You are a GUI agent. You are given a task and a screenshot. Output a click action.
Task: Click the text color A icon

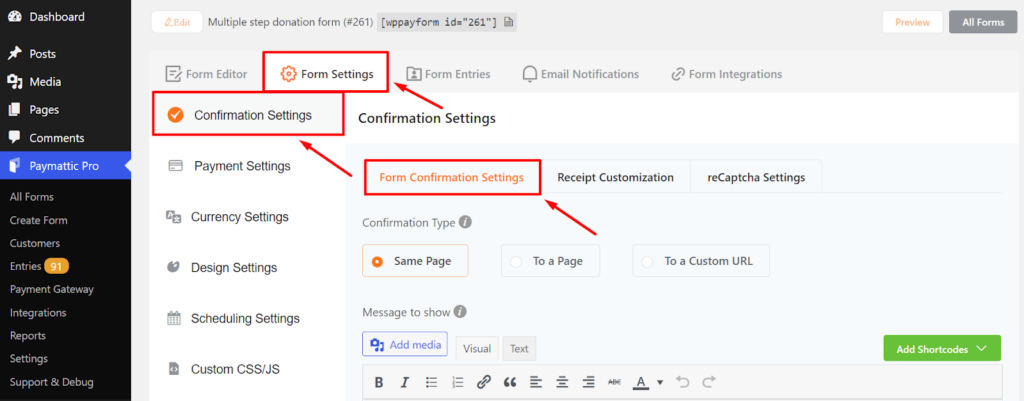(641, 382)
